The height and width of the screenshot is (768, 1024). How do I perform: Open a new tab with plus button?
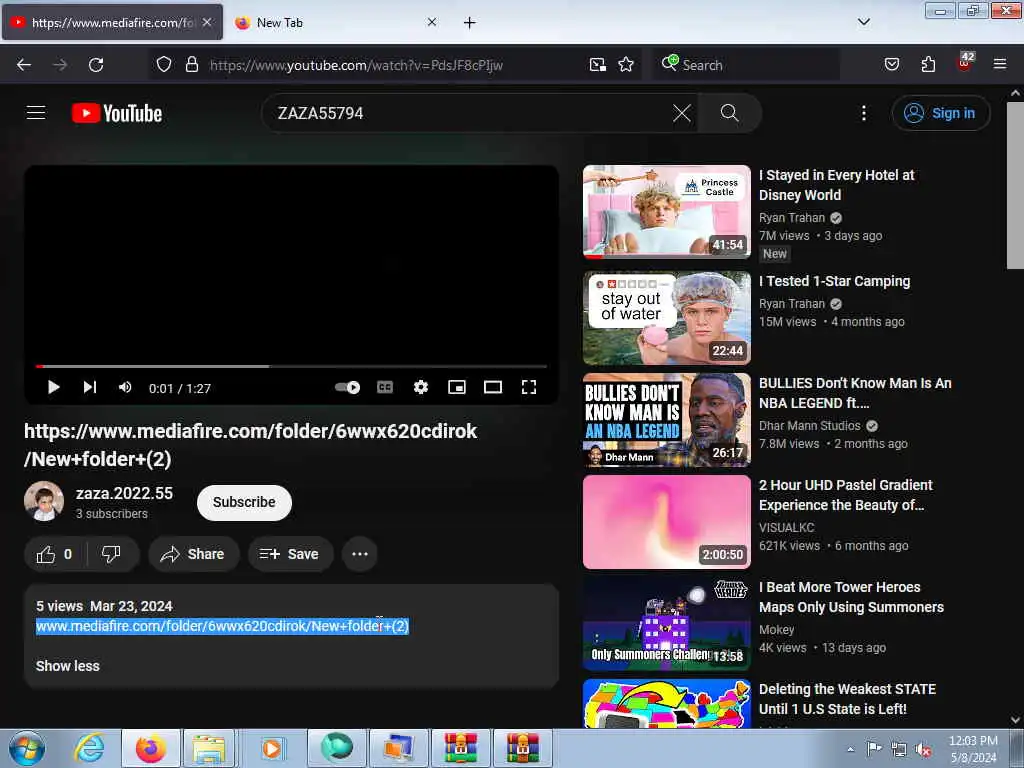pyautogui.click(x=469, y=23)
